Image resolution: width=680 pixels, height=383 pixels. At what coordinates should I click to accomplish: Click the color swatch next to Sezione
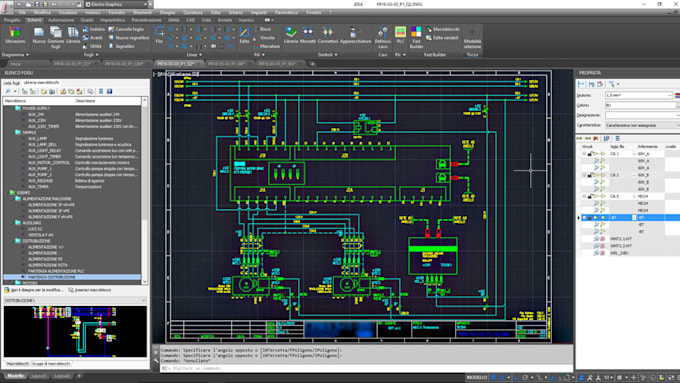(x=677, y=95)
